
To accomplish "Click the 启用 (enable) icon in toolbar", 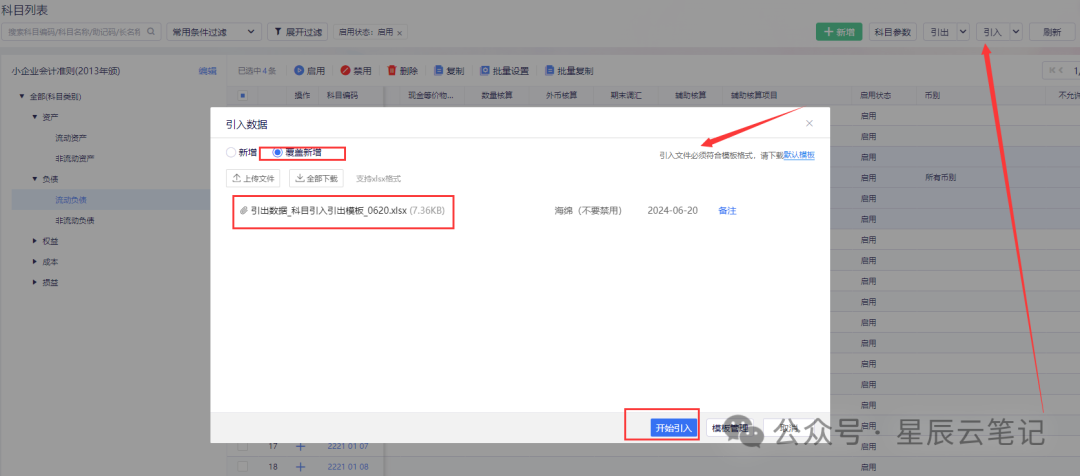I will 299,71.
